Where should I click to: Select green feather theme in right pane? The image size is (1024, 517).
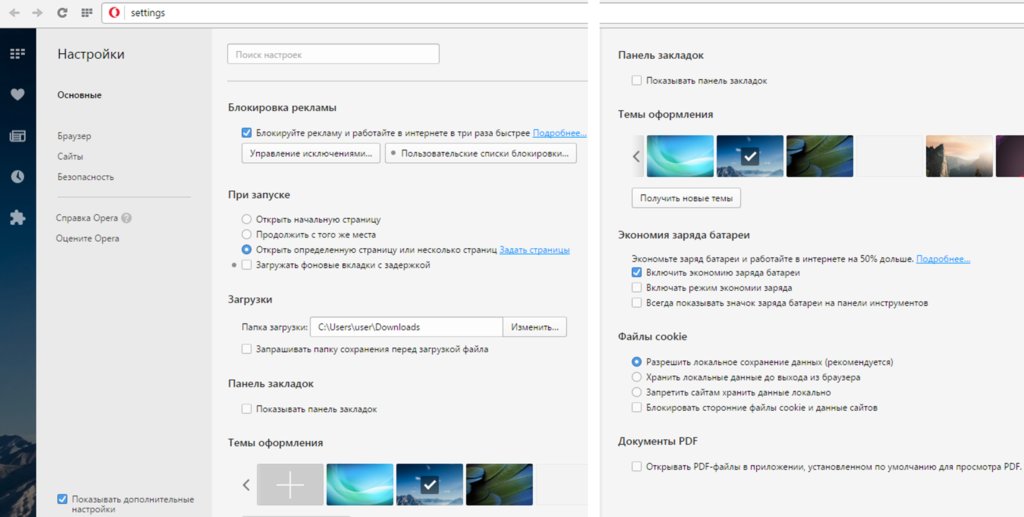[x=820, y=156]
